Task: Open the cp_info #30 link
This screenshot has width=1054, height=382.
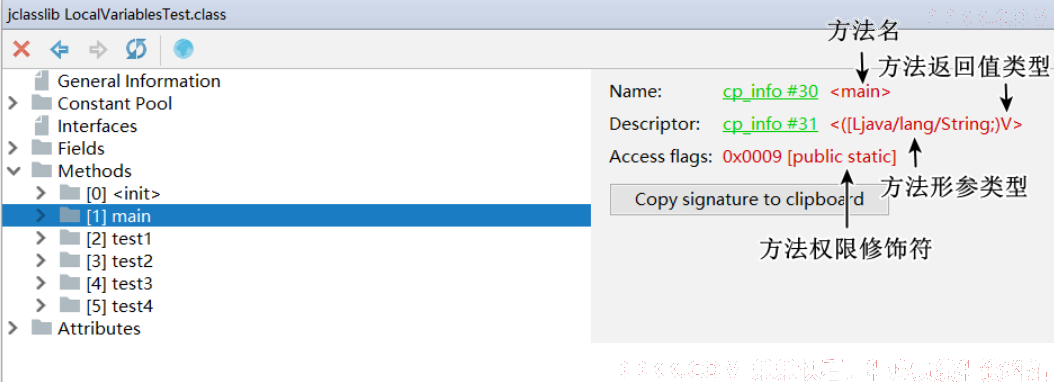Action: (770, 91)
